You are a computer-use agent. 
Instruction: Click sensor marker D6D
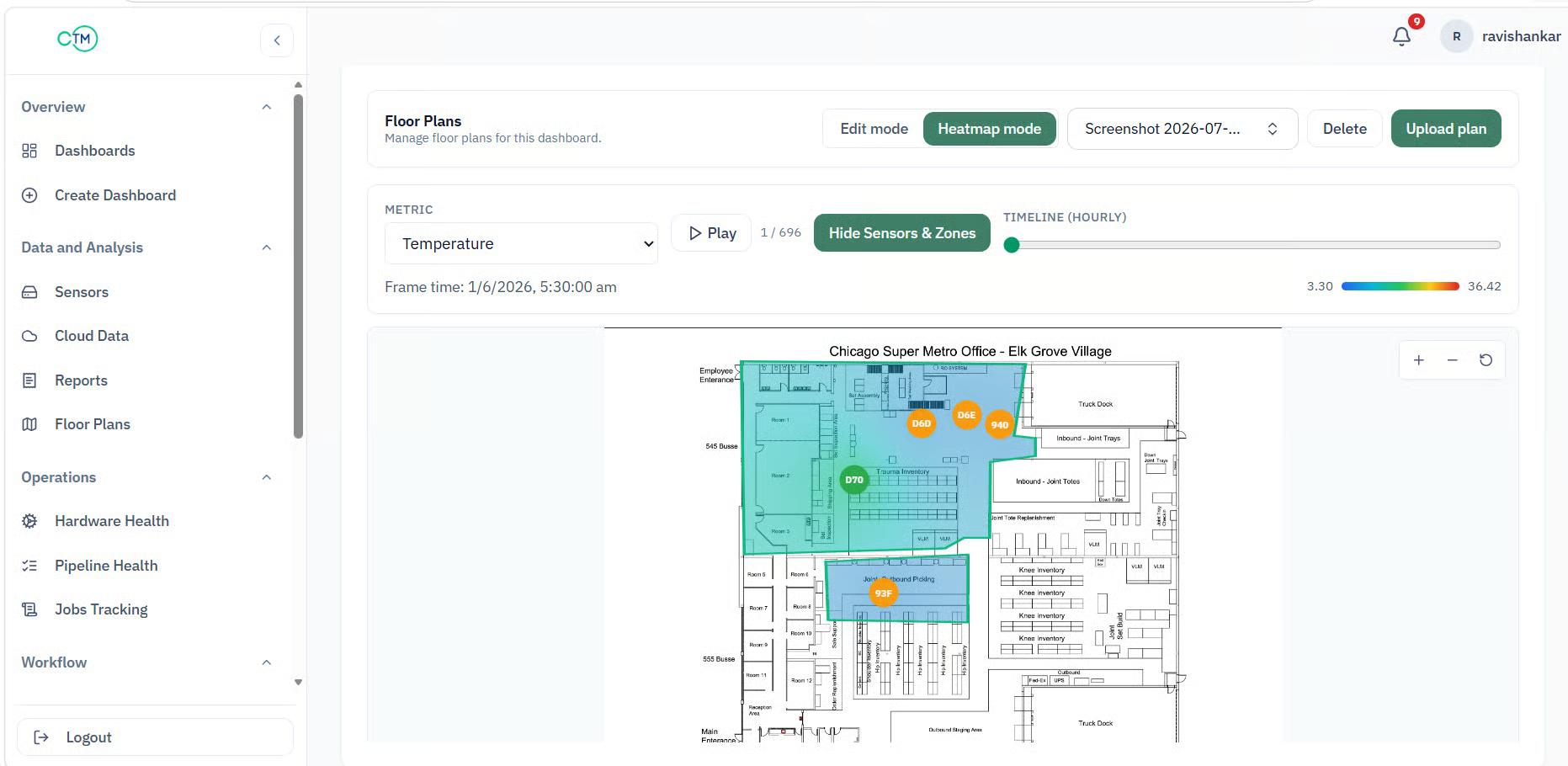(x=922, y=423)
